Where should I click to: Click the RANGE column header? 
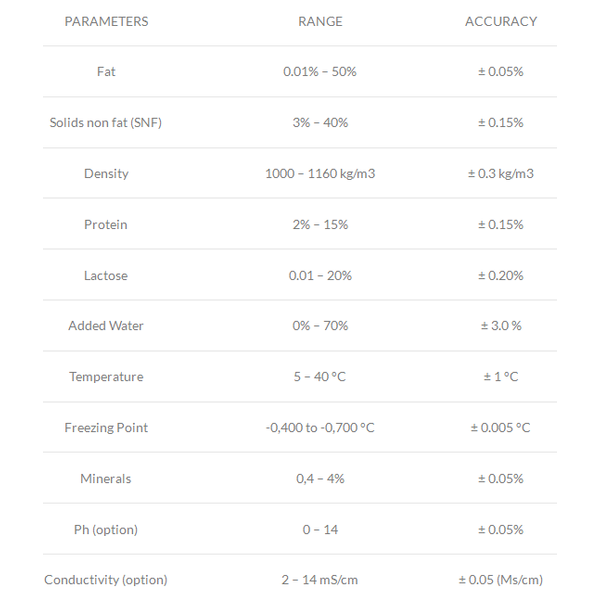pyautogui.click(x=320, y=21)
